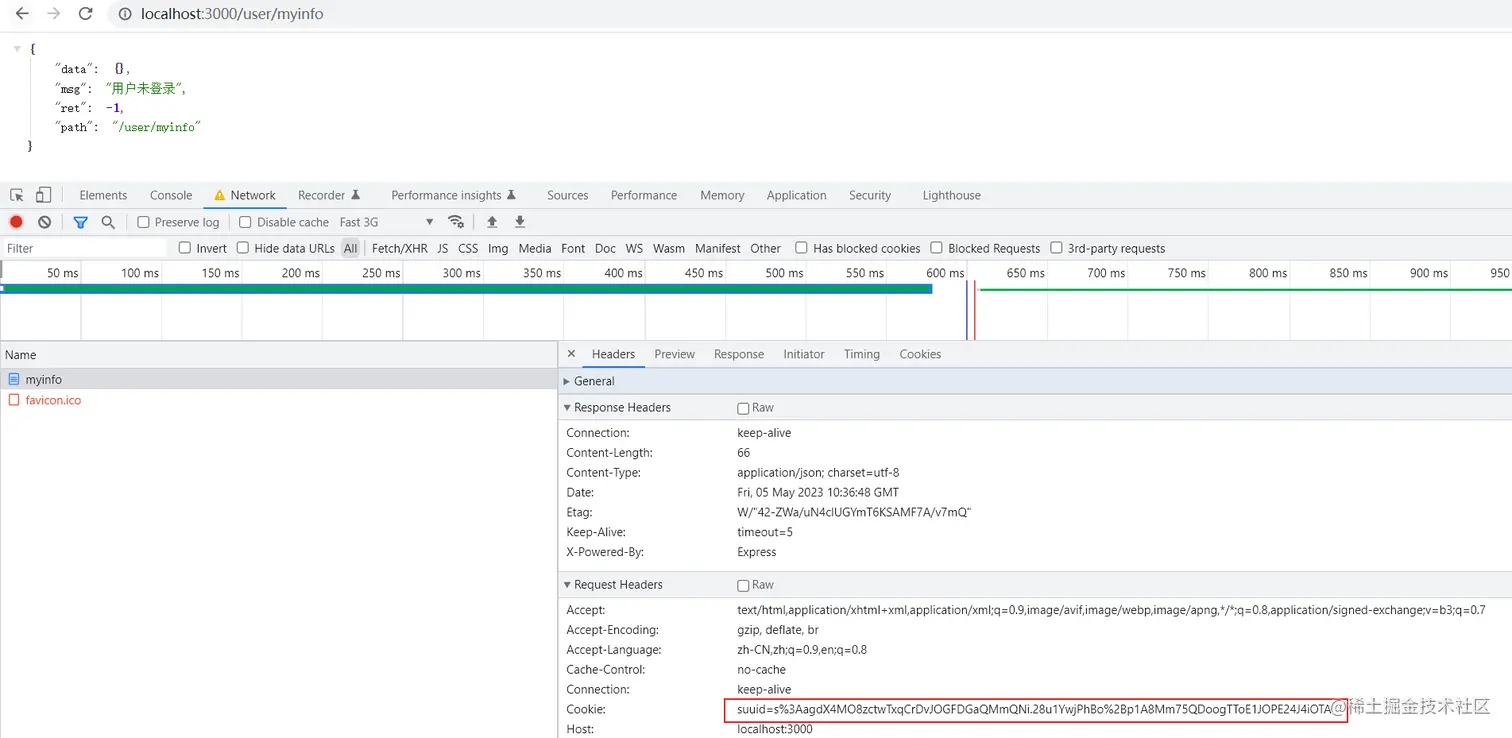Export the HAR file
Viewport: 1512px width, 738px height.
[520, 222]
